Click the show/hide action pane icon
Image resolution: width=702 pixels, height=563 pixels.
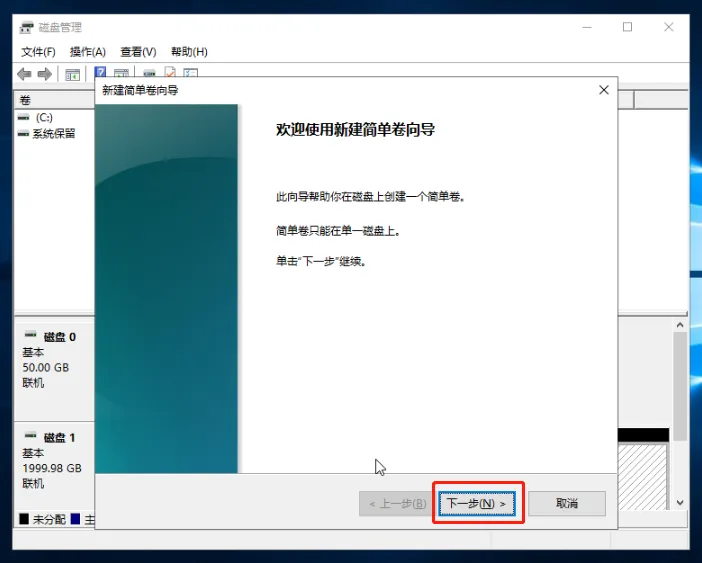click(x=121, y=73)
